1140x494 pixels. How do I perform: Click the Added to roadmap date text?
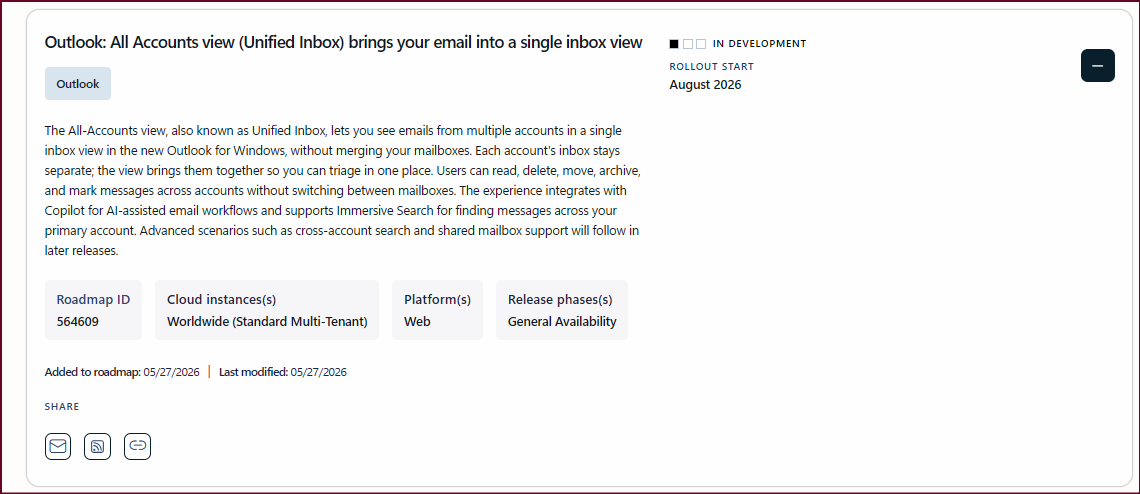[122, 372]
